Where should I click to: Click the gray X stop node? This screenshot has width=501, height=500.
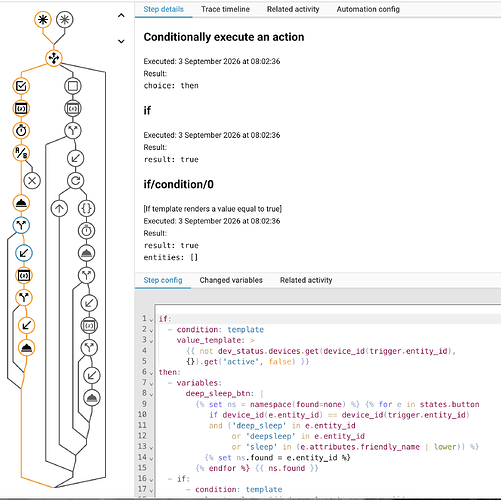[32, 181]
